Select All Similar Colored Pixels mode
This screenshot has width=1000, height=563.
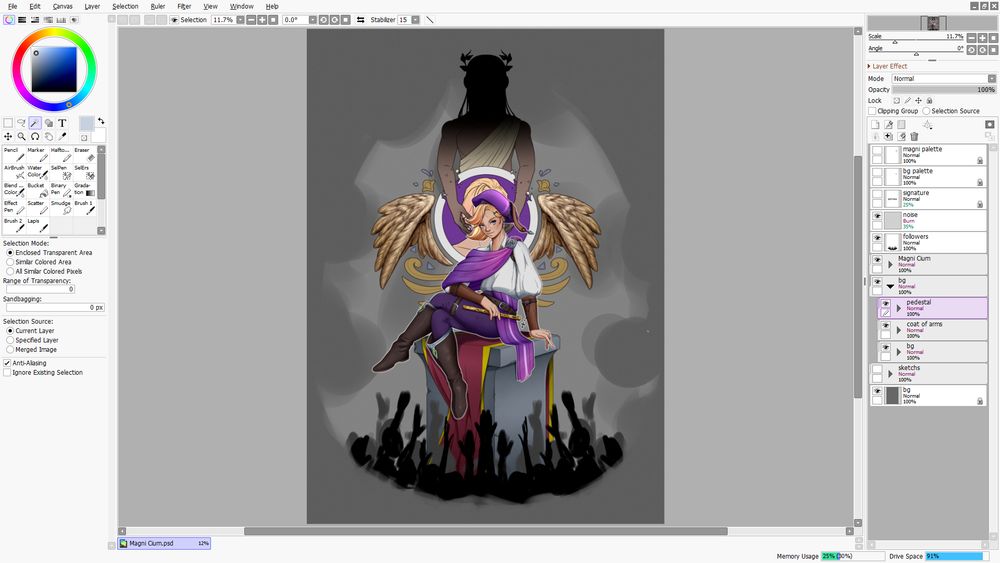tap(44, 271)
